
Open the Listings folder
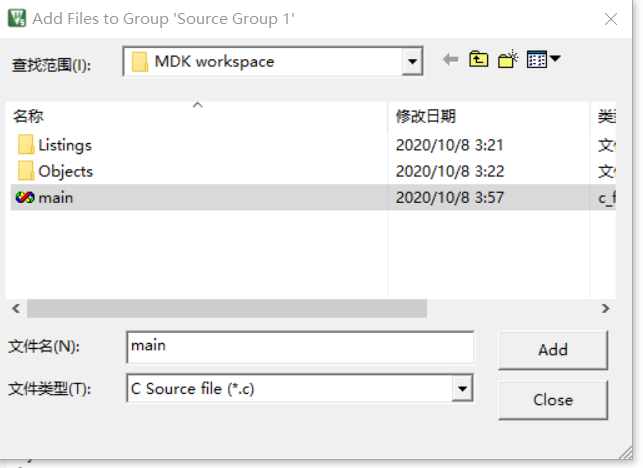click(x=65, y=145)
